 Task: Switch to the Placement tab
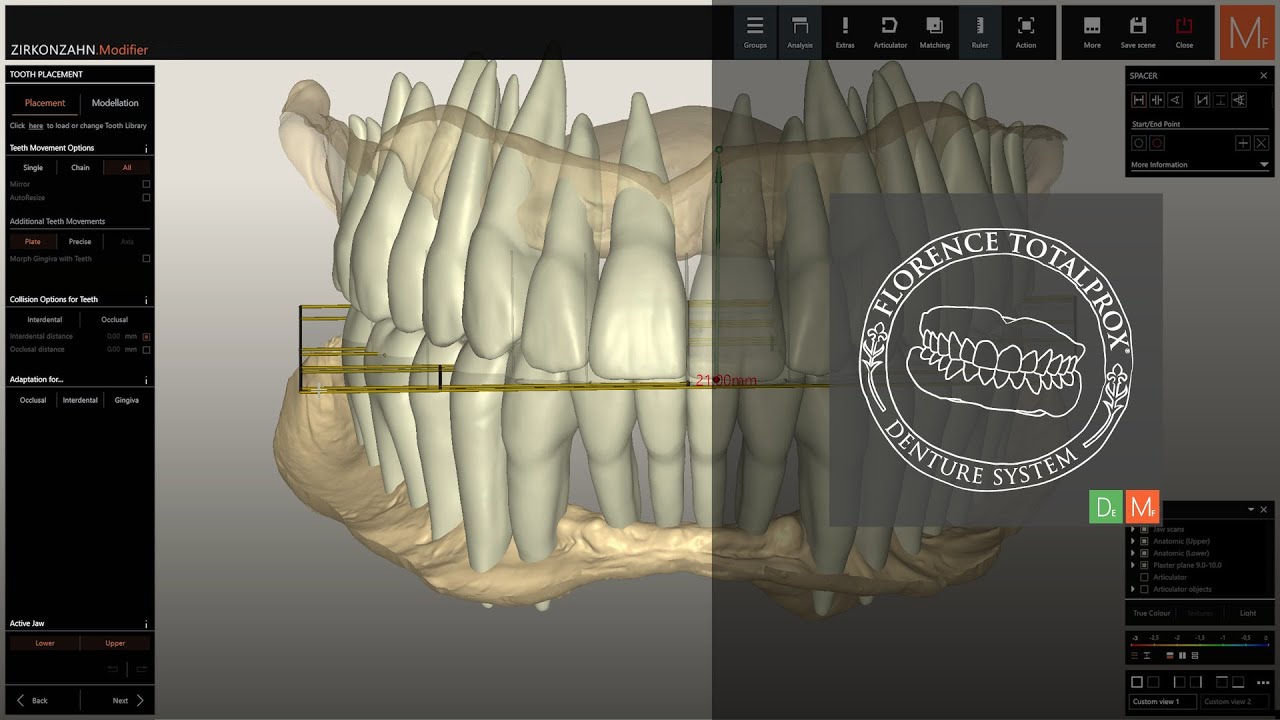(x=45, y=103)
